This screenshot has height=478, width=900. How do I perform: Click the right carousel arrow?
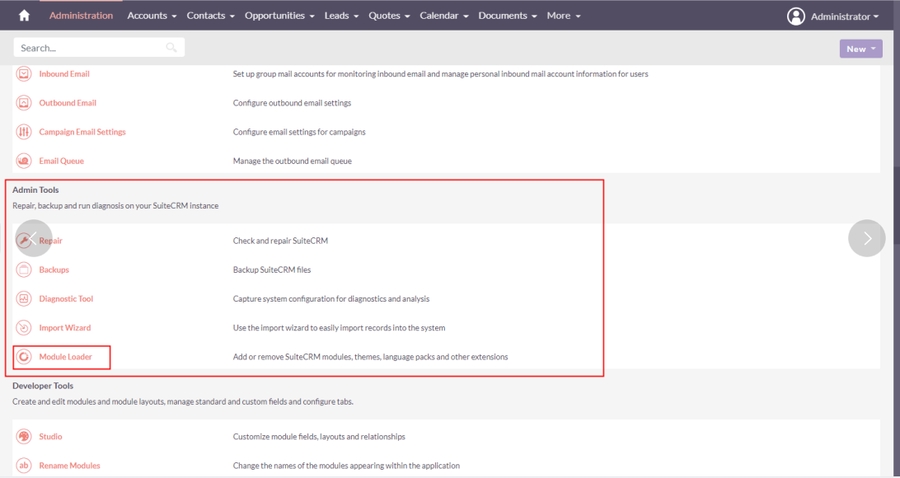[x=867, y=238]
